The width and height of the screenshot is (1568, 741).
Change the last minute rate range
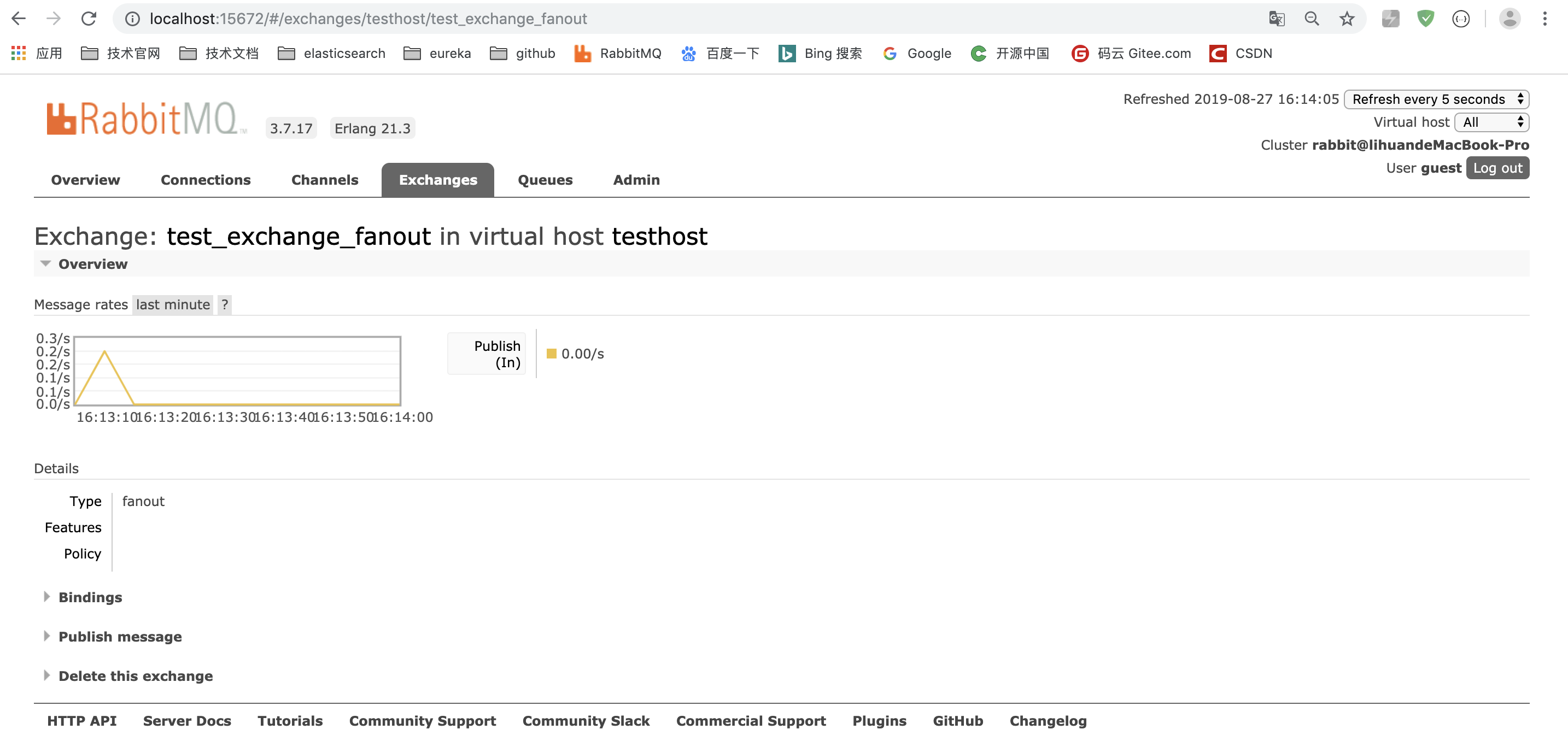pos(173,305)
